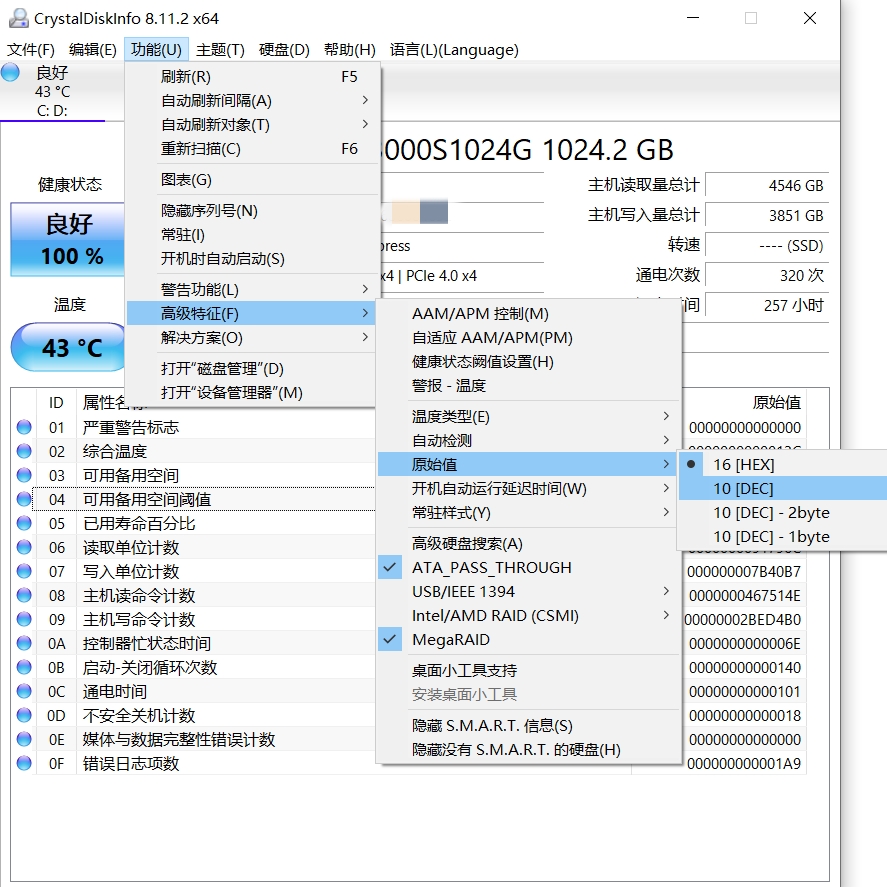Image resolution: width=887 pixels, height=887 pixels.
Task: Click the status orb for attribute 04 可用备用空间阈值
Action: click(24, 499)
